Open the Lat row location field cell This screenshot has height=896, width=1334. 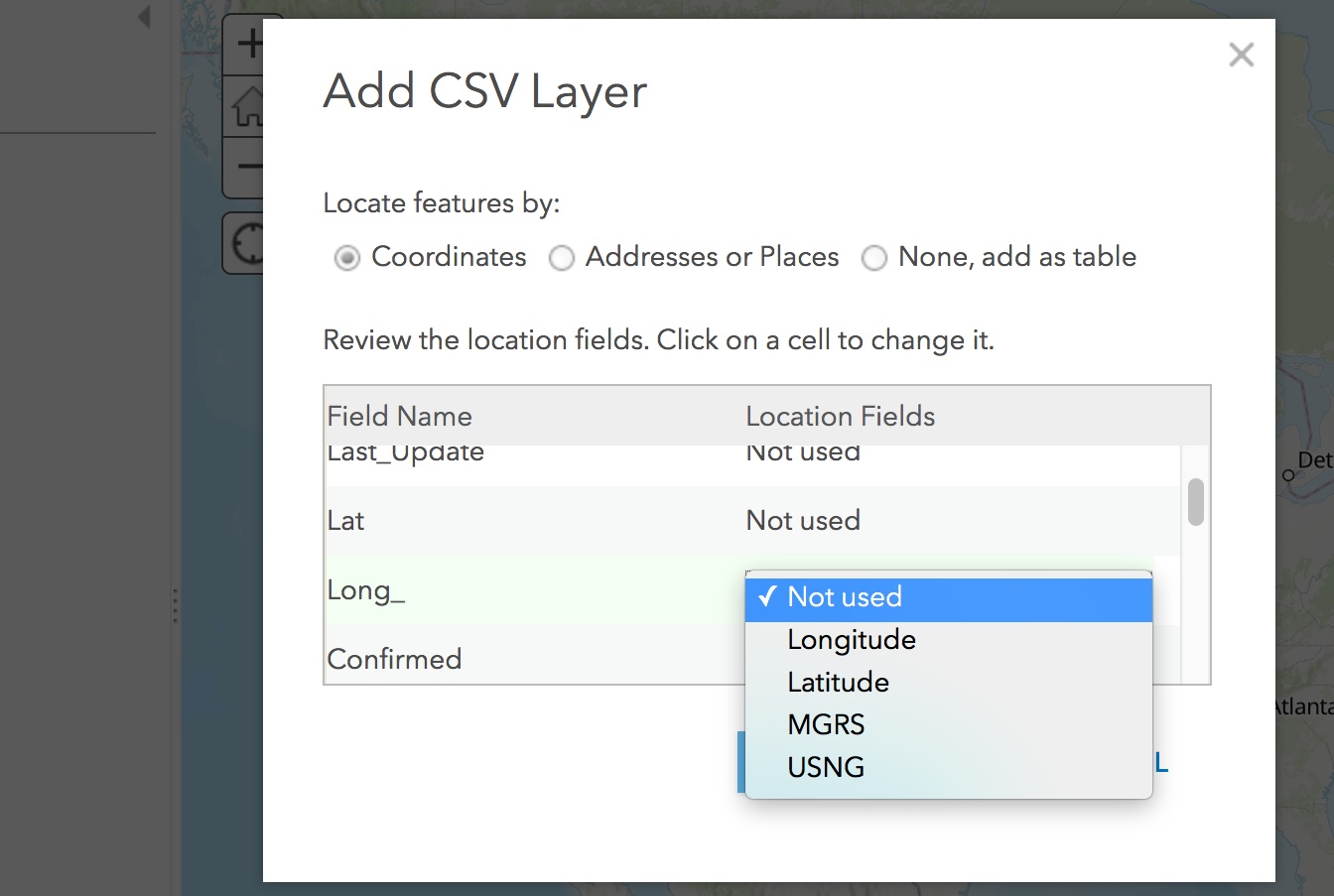pos(803,520)
